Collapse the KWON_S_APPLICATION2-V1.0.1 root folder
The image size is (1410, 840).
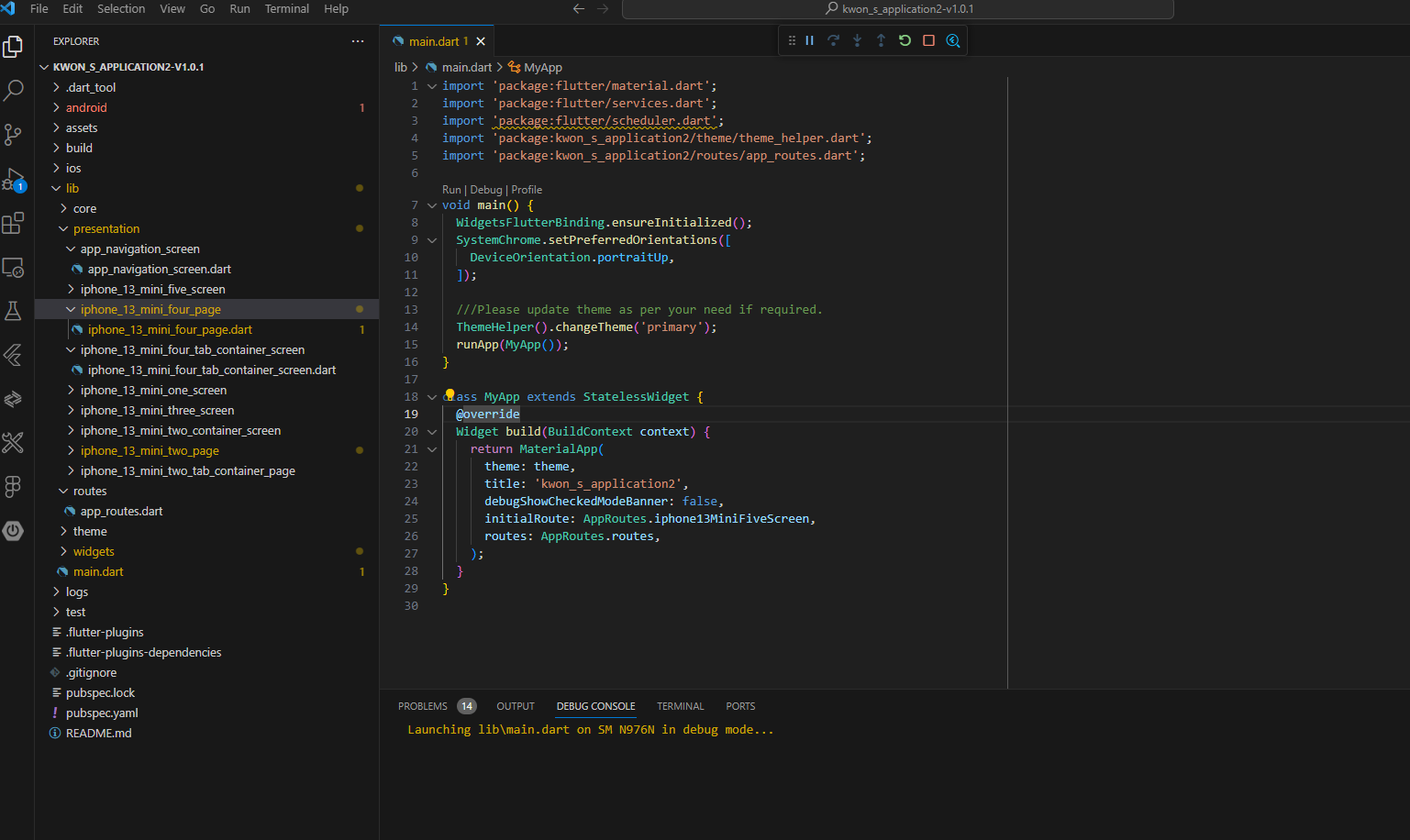coord(45,67)
